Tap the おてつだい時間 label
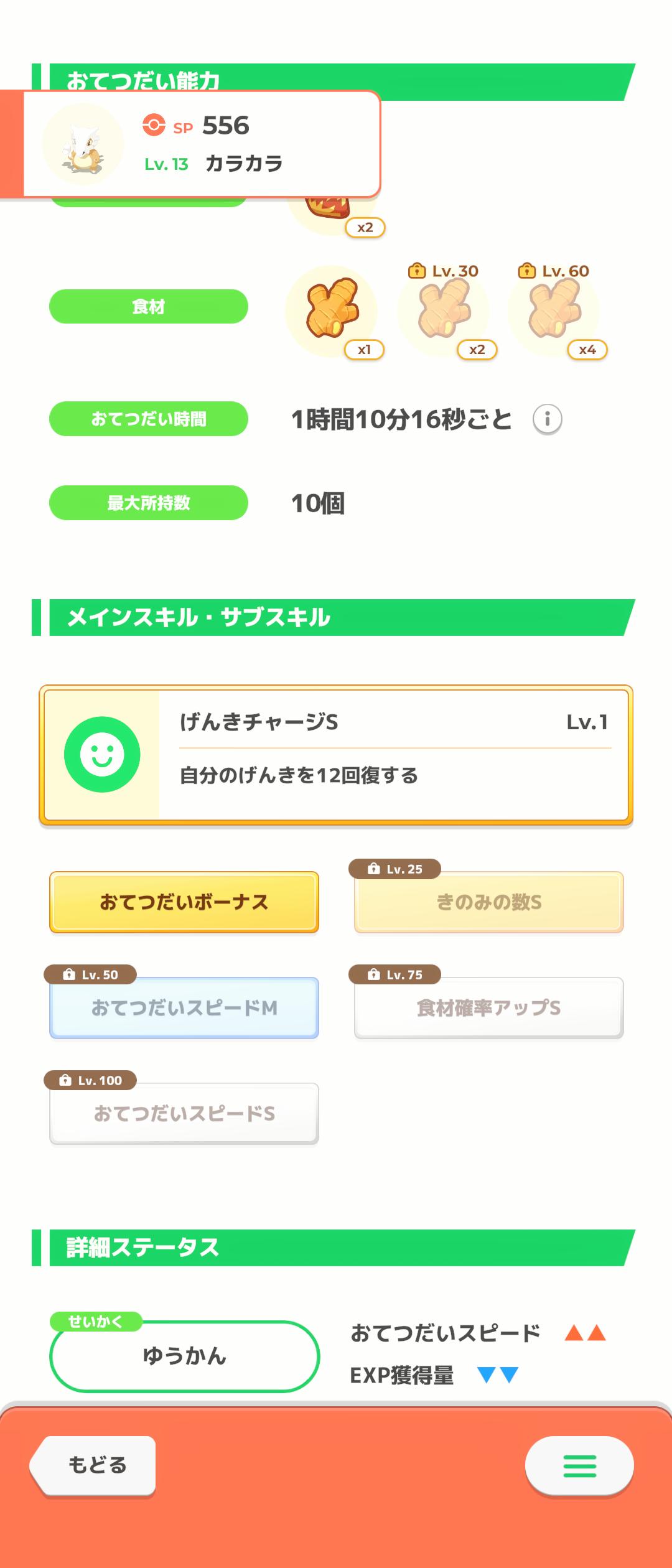The width and height of the screenshot is (672, 1568). (149, 419)
